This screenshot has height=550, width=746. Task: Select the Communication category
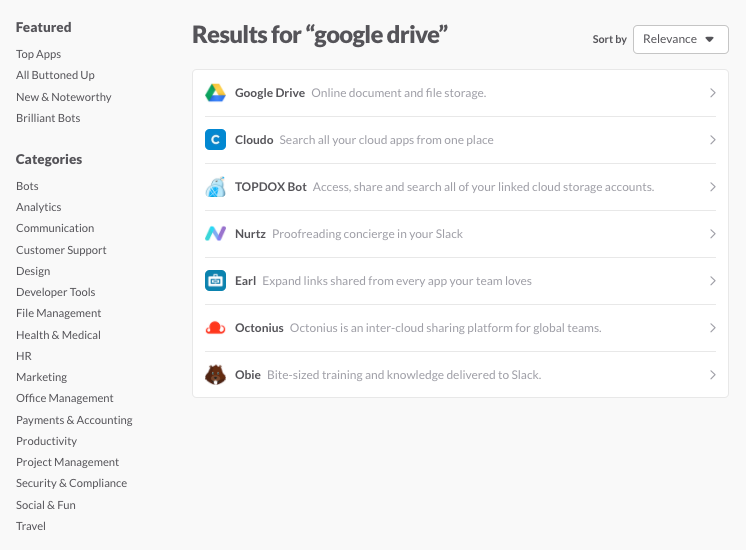point(55,228)
